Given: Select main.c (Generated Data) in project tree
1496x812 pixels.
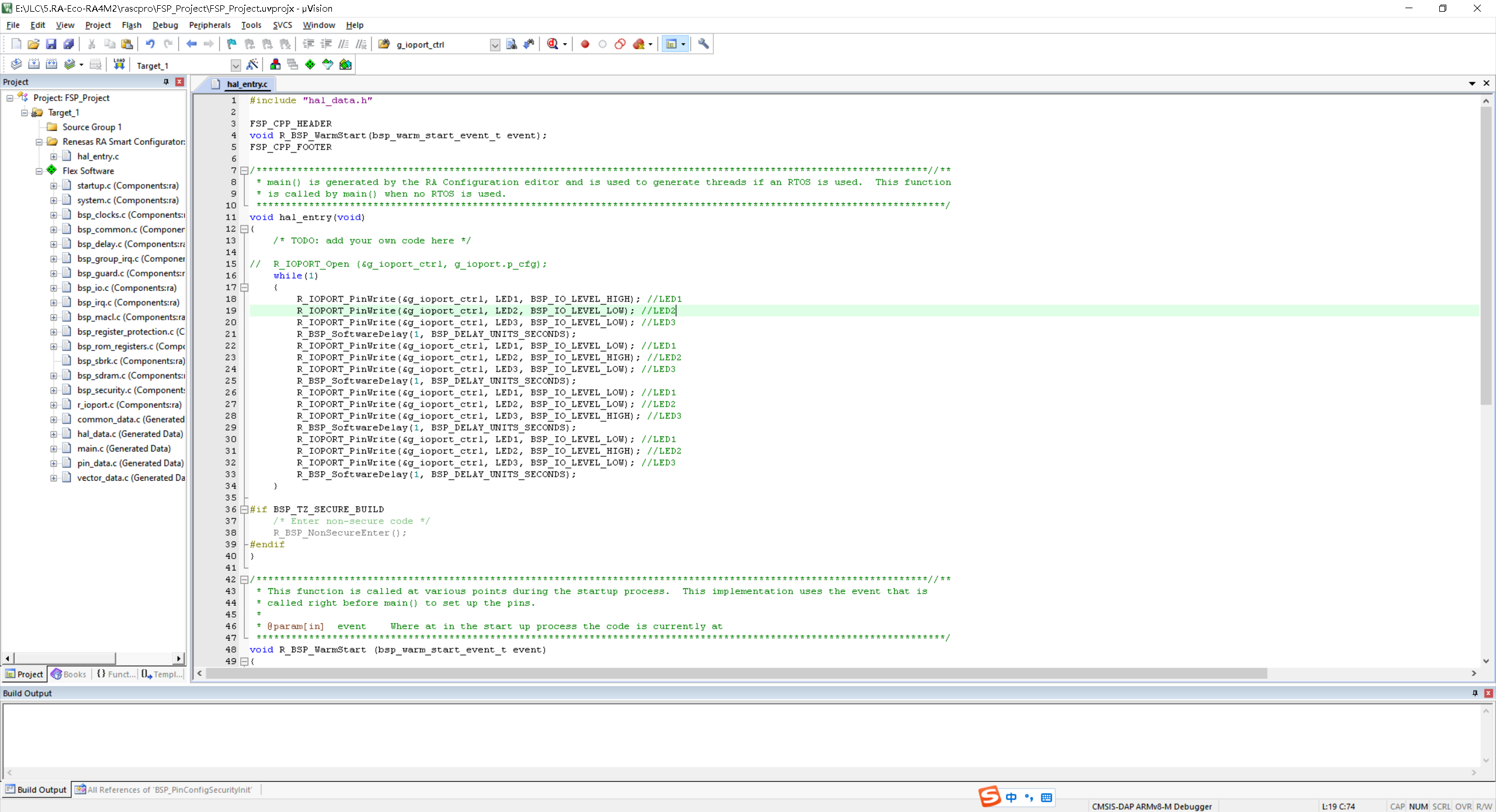Looking at the screenshot, I should pos(124,449).
